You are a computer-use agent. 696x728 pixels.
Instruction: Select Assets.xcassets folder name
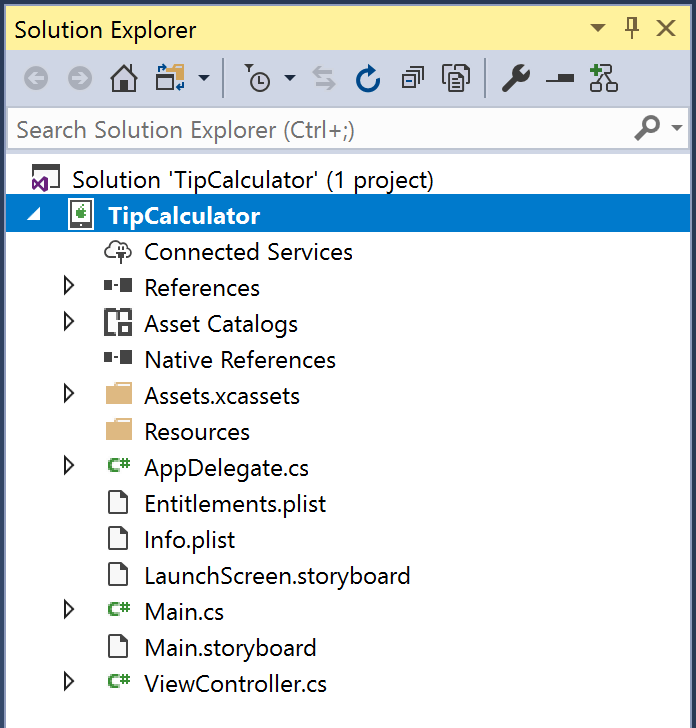tap(222, 396)
